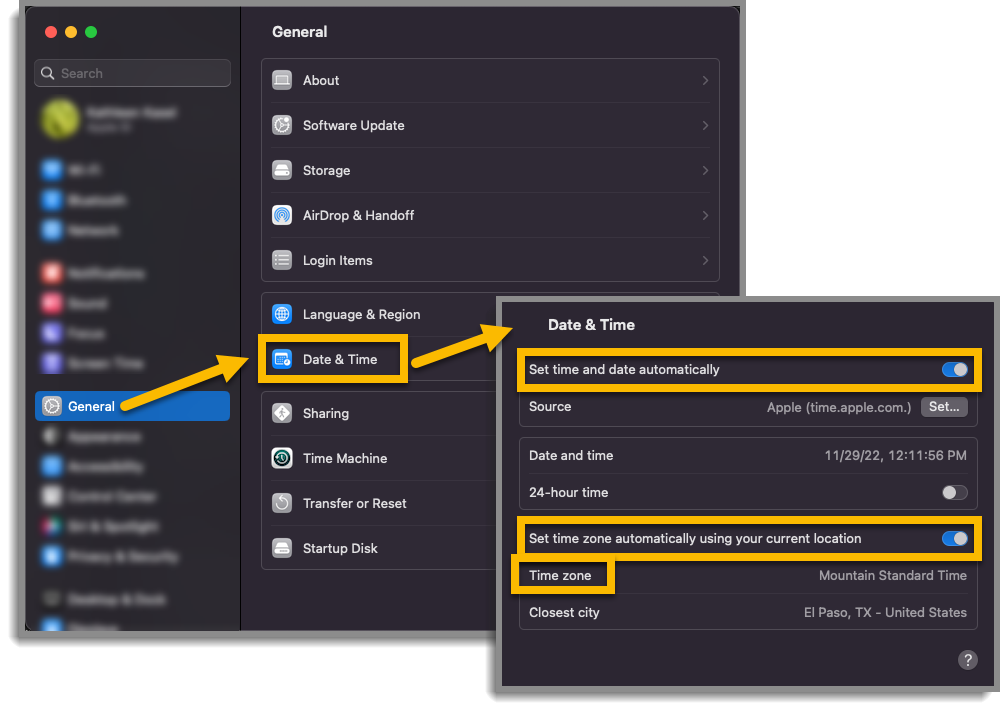The width and height of the screenshot is (1000, 711).
Task: Click the Software Update gear icon
Action: pos(282,125)
